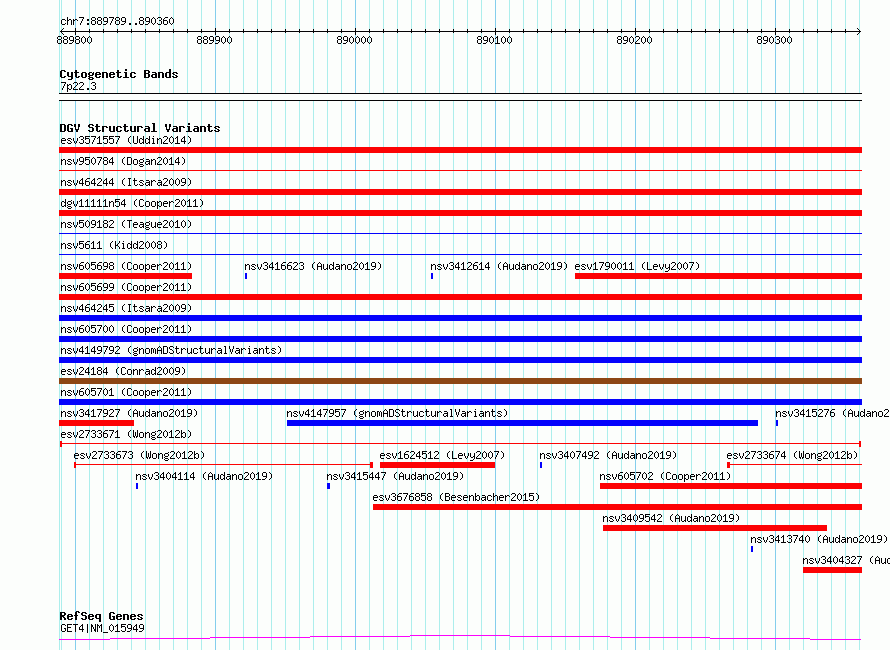Click esv2733674 (Wong2012b) label
Image resolution: width=890 pixels, height=650 pixels.
(x=792, y=455)
